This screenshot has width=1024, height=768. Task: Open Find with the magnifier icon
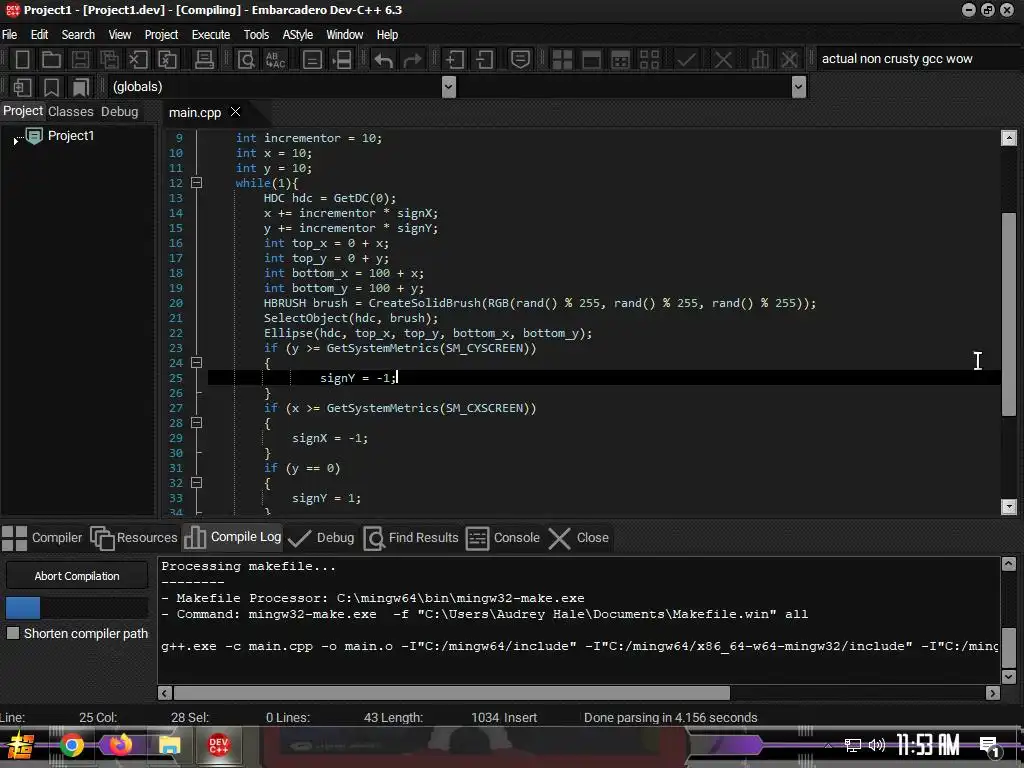(x=246, y=59)
